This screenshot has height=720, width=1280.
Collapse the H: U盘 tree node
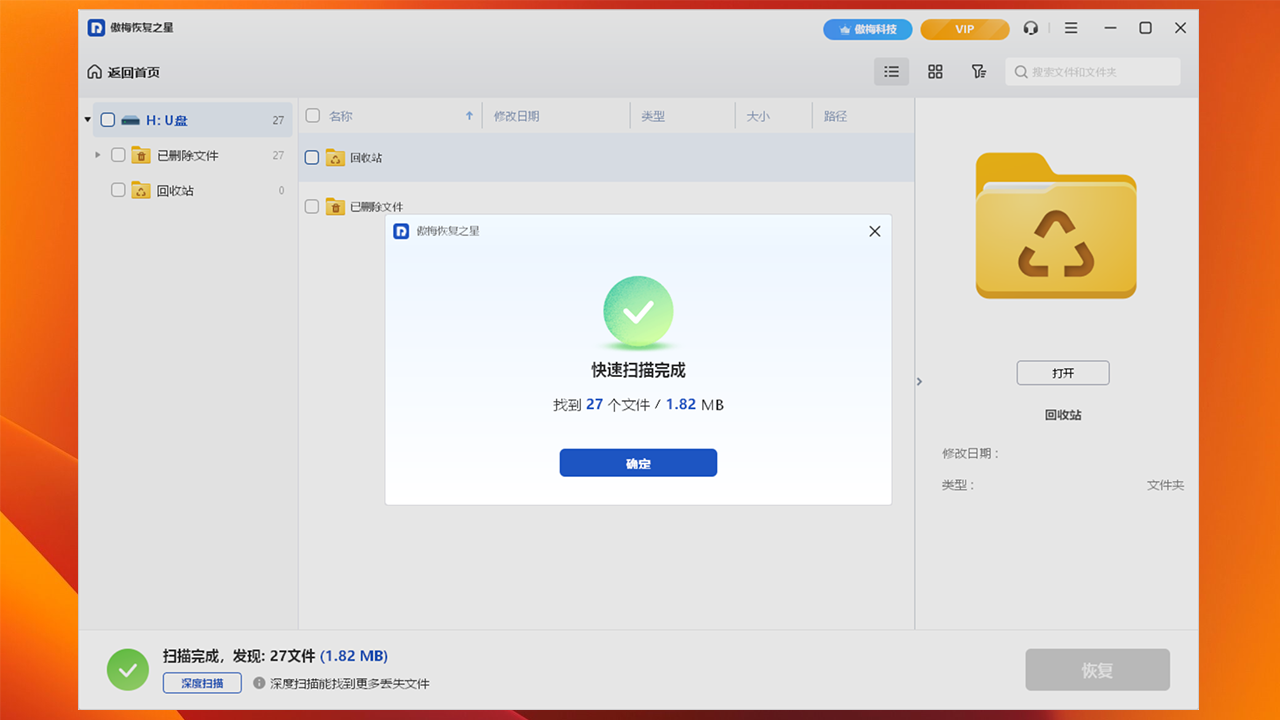(x=88, y=119)
